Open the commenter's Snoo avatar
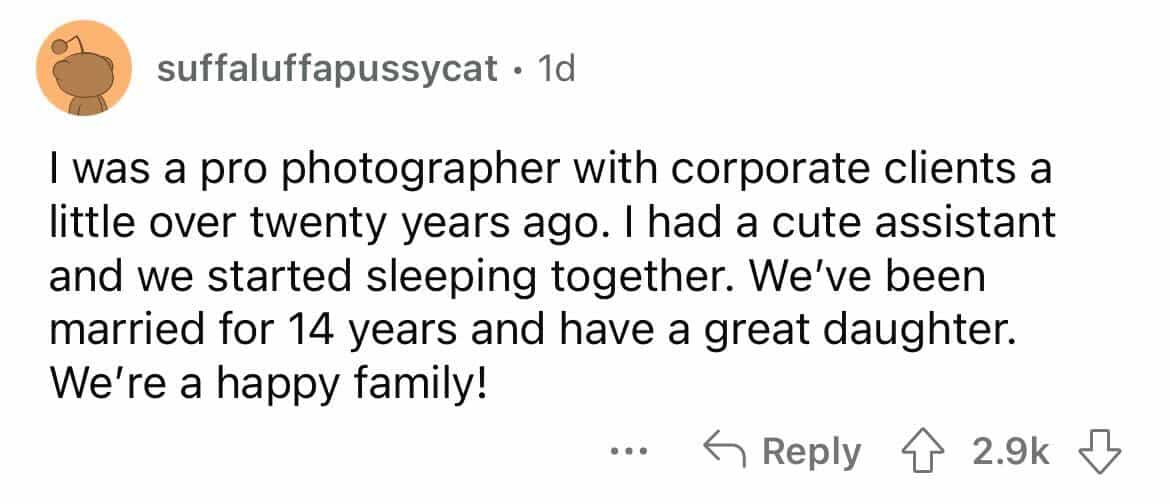The height and width of the screenshot is (504, 1170). (x=84, y=69)
